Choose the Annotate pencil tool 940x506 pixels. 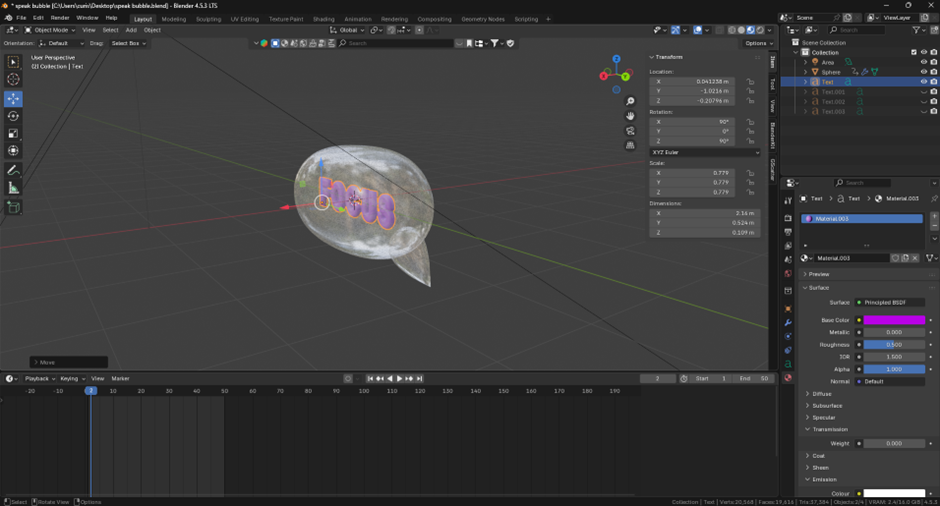point(13,171)
